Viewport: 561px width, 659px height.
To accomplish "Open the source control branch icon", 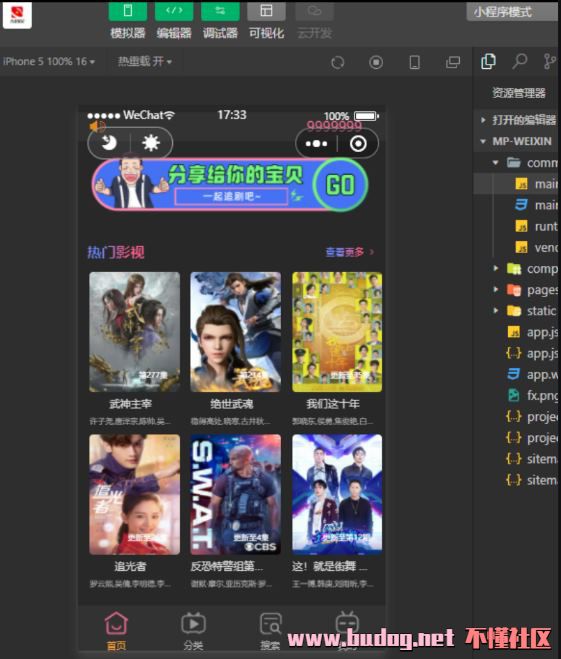I will coord(549,61).
